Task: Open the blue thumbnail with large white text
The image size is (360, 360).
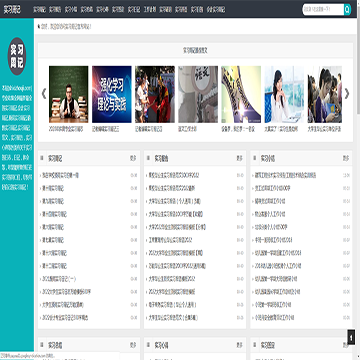Action: (x=112, y=94)
